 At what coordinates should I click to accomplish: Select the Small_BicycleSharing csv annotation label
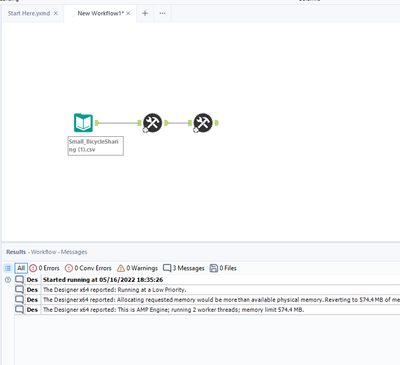pyautogui.click(x=96, y=146)
